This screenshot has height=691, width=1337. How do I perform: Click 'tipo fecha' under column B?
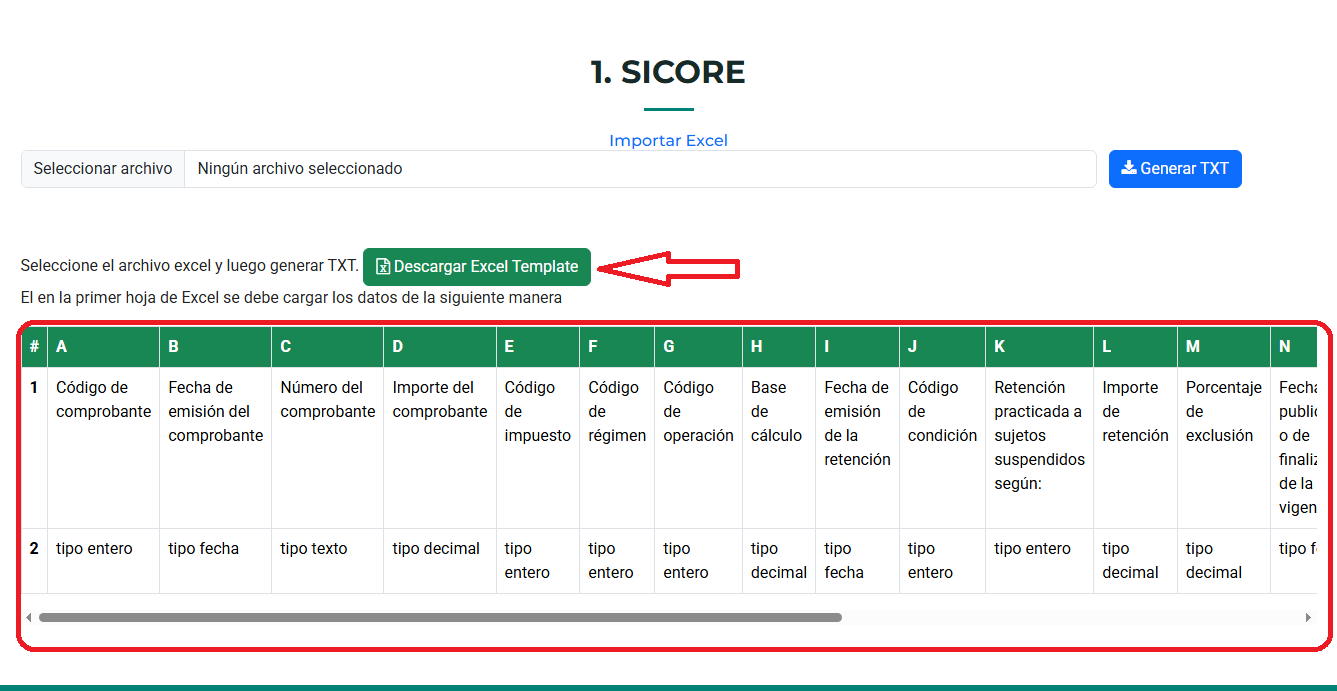pos(215,561)
